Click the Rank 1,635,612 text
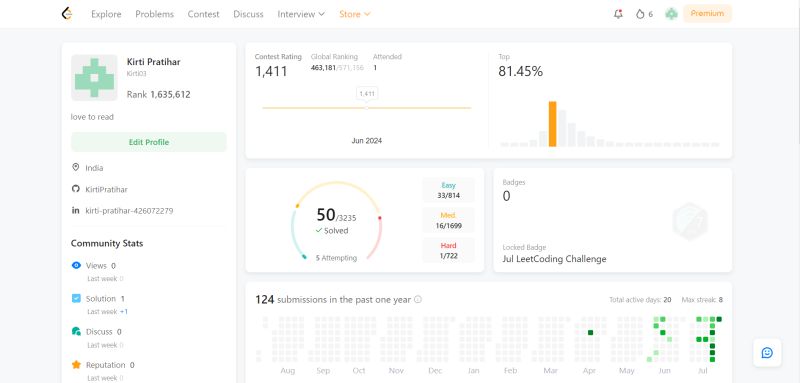800x383 pixels. click(x=159, y=94)
